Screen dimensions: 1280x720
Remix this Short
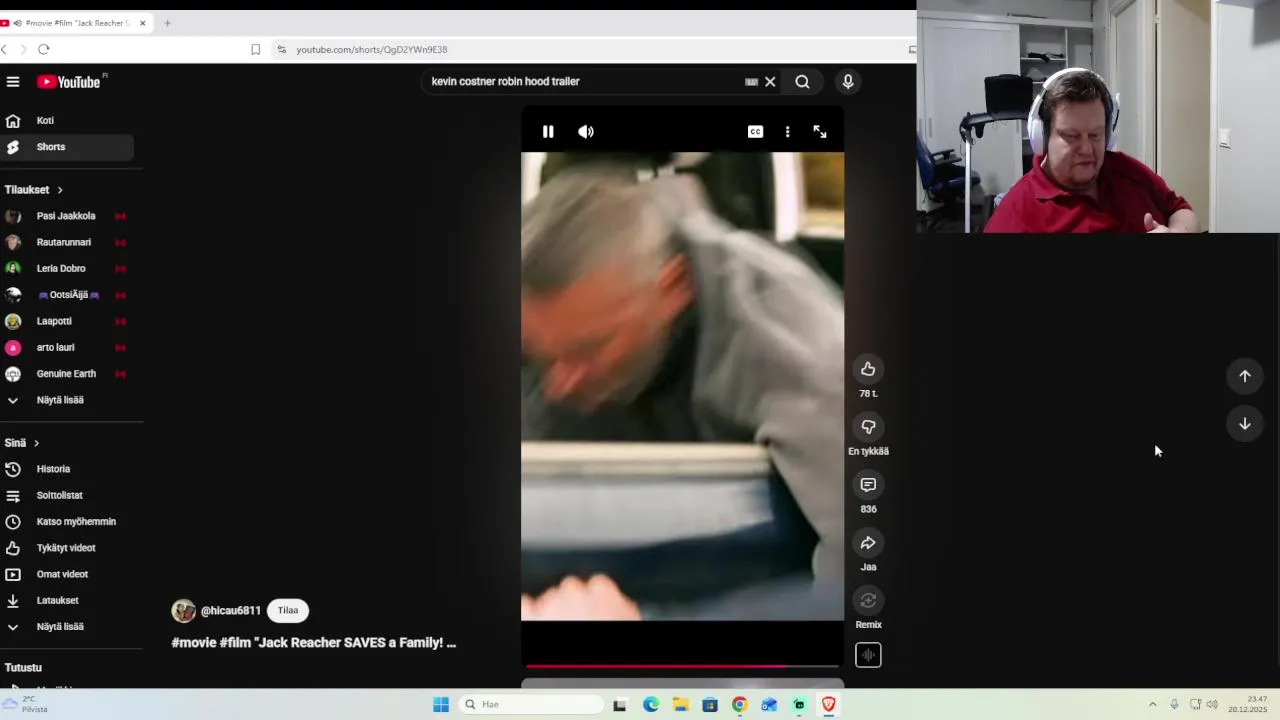pos(868,600)
